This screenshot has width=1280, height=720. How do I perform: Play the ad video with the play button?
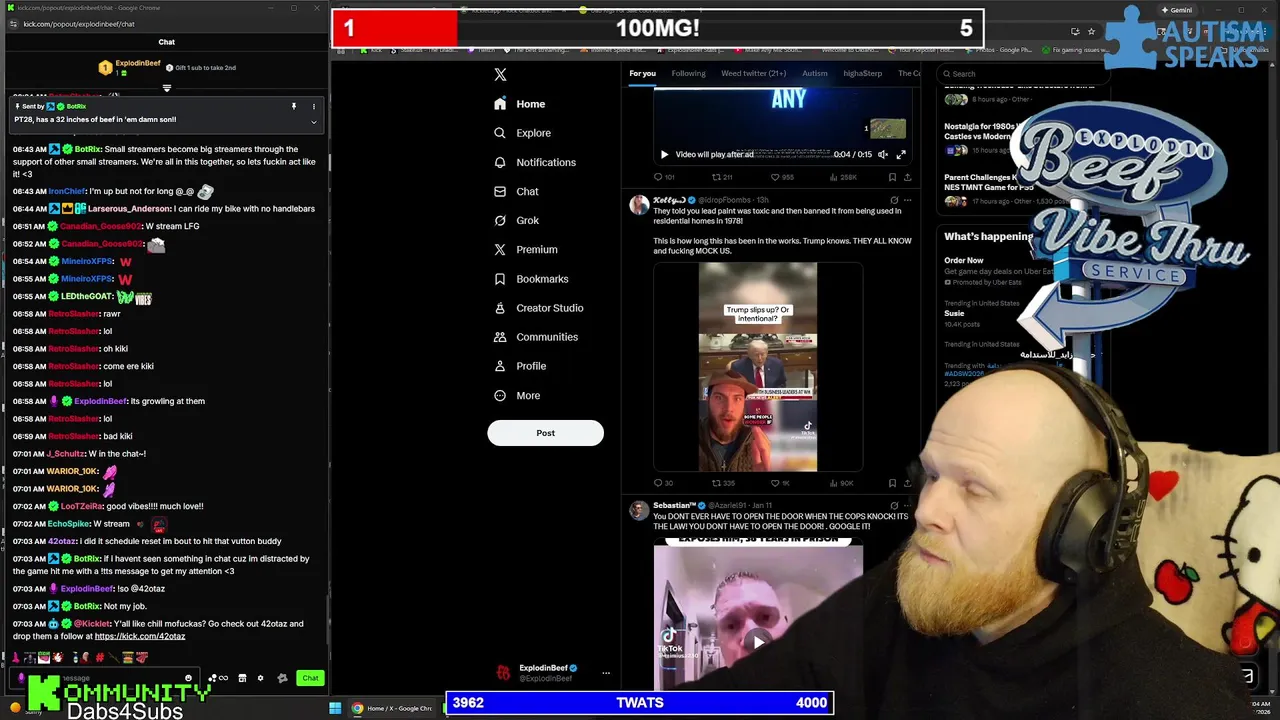click(664, 154)
